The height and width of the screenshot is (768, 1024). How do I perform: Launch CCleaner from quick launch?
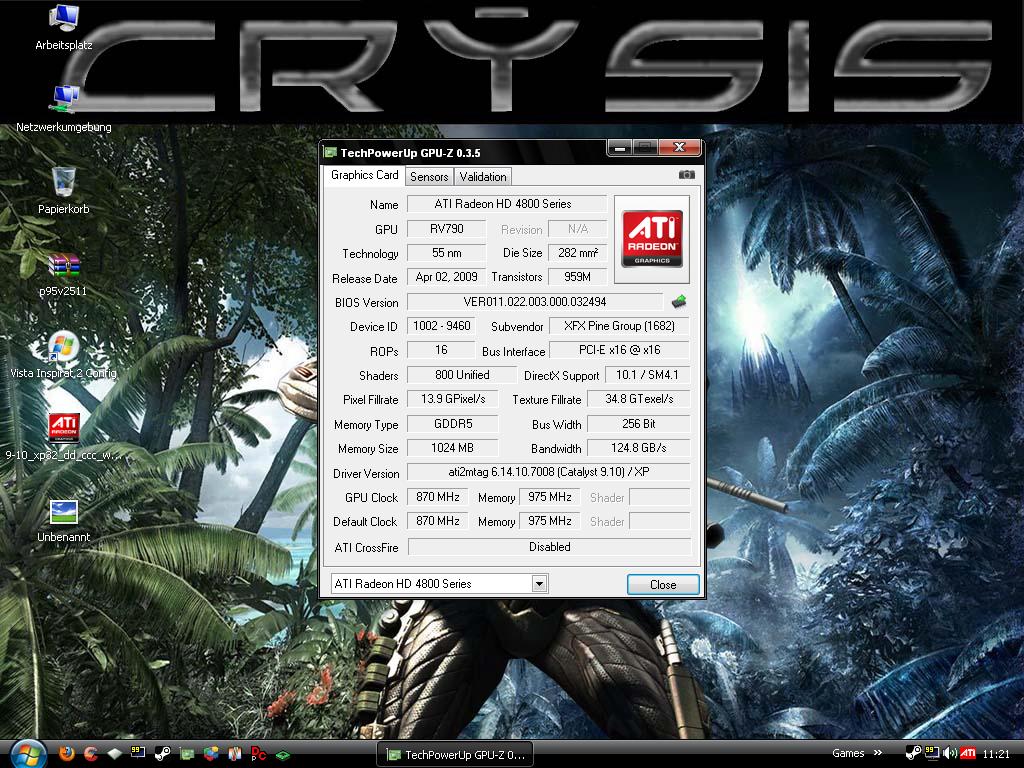tap(90, 754)
